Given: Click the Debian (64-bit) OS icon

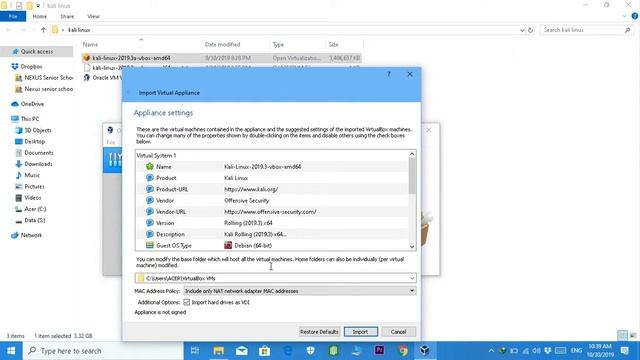Looking at the screenshot, I should [228, 245].
